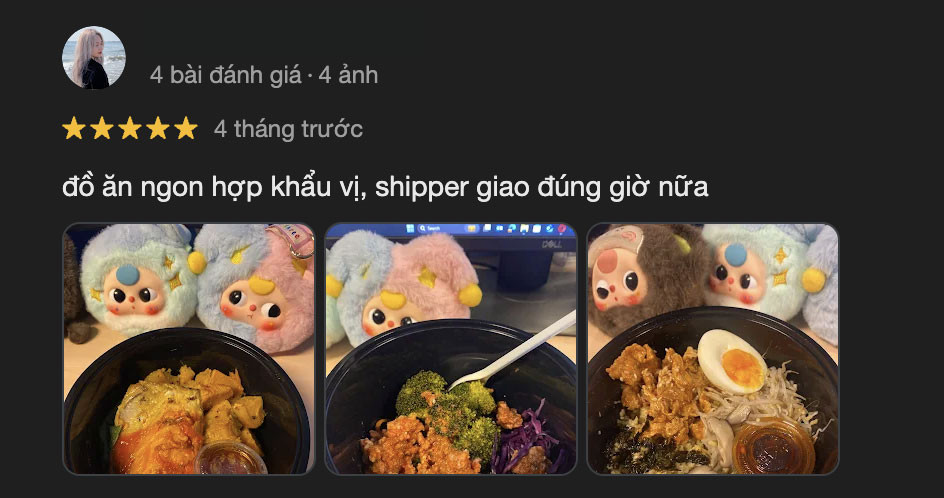
Task: Open the first photo with yellow curry bowl
Action: (189, 349)
